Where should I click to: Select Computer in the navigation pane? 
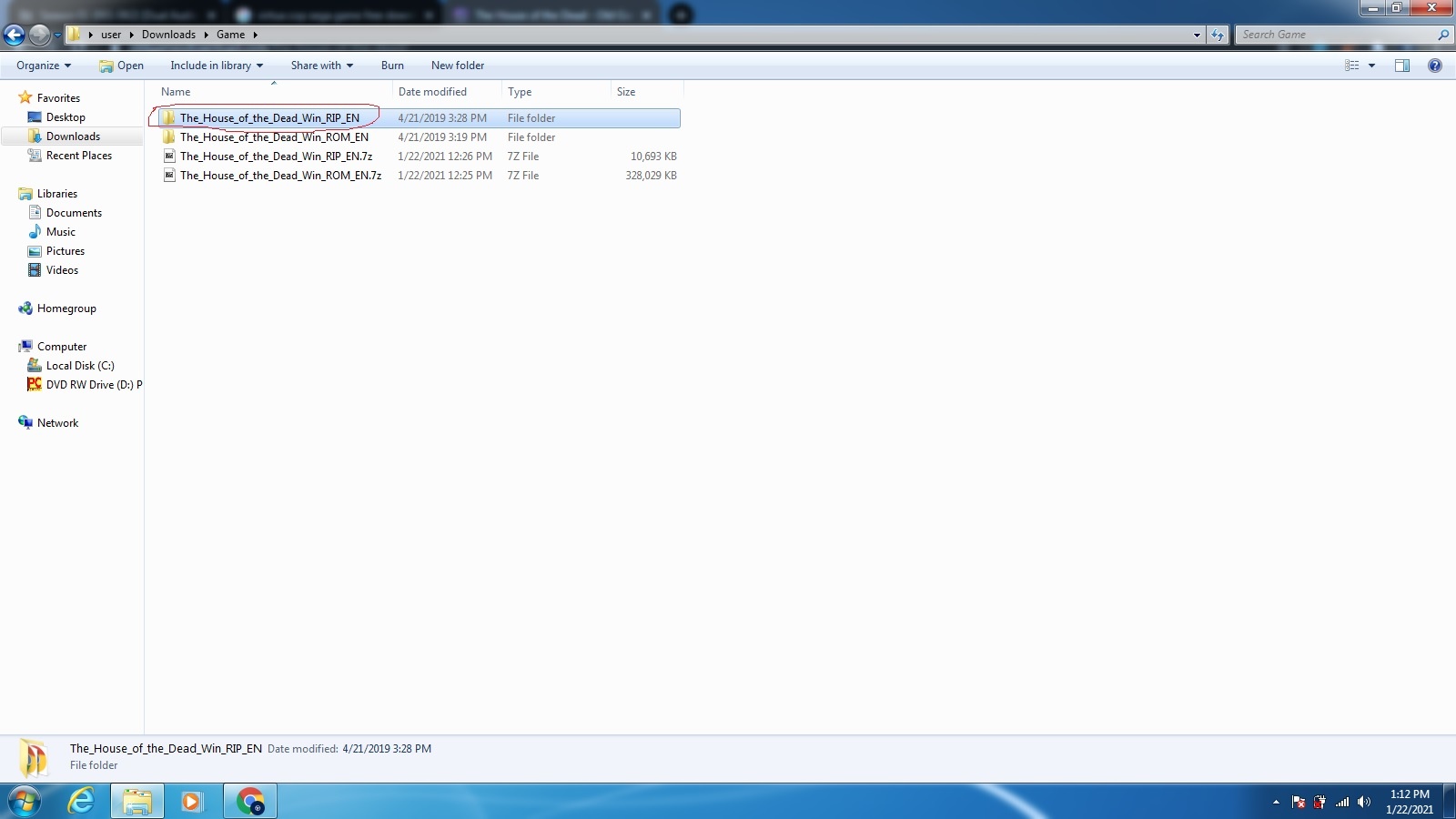(x=62, y=347)
